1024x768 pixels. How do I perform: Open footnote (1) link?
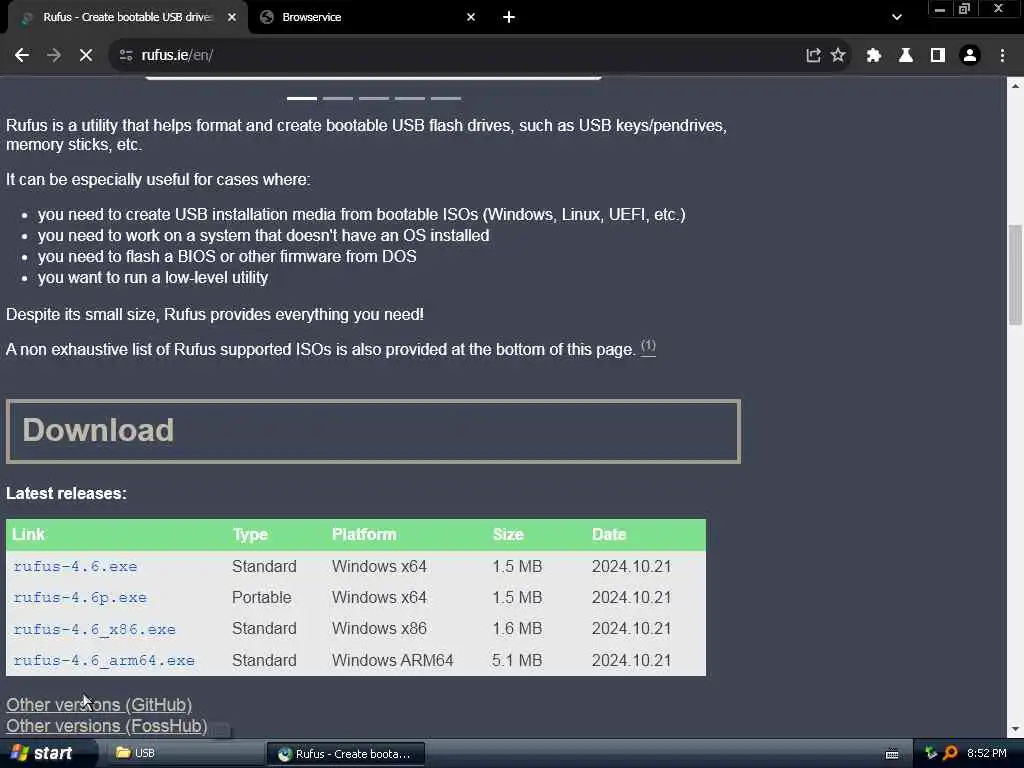tap(648, 346)
